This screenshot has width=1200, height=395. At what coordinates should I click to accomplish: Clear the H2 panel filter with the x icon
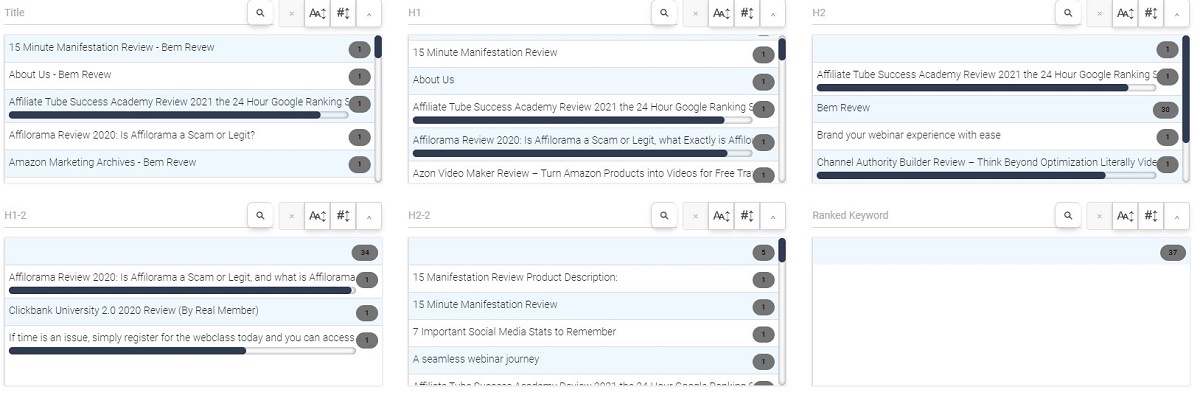1099,13
